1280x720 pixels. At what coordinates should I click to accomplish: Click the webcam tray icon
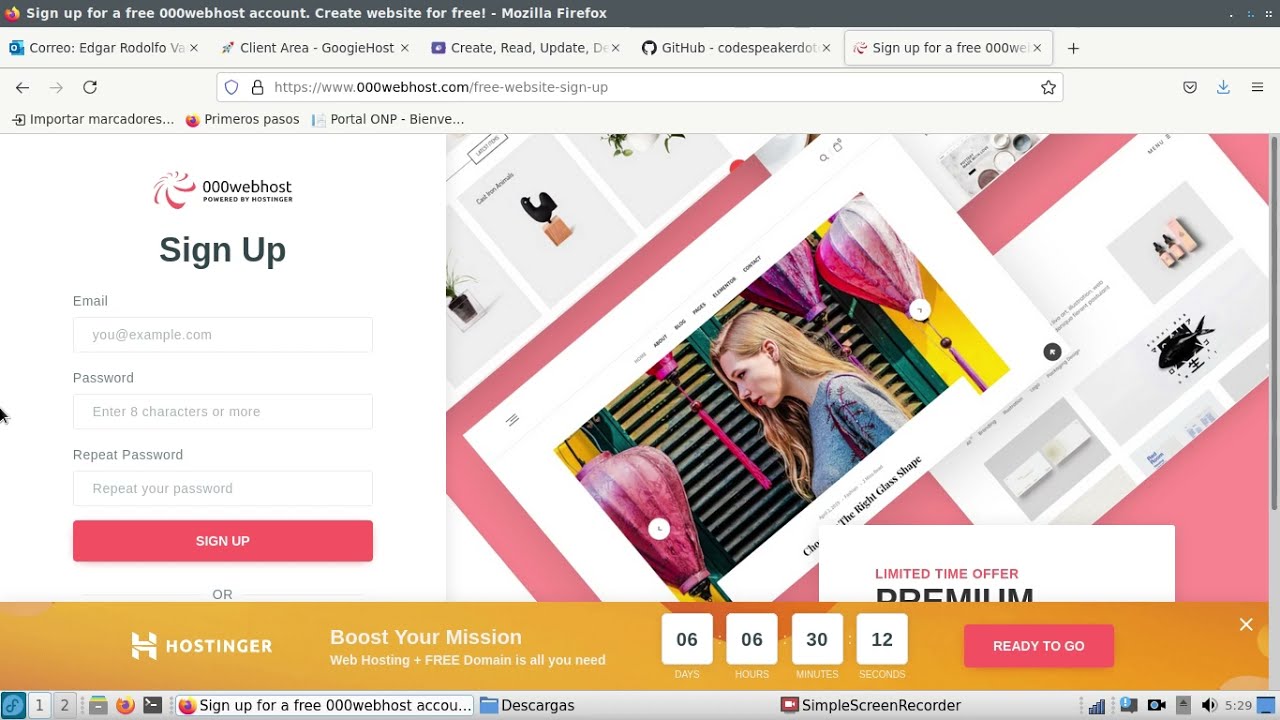coord(1156,705)
